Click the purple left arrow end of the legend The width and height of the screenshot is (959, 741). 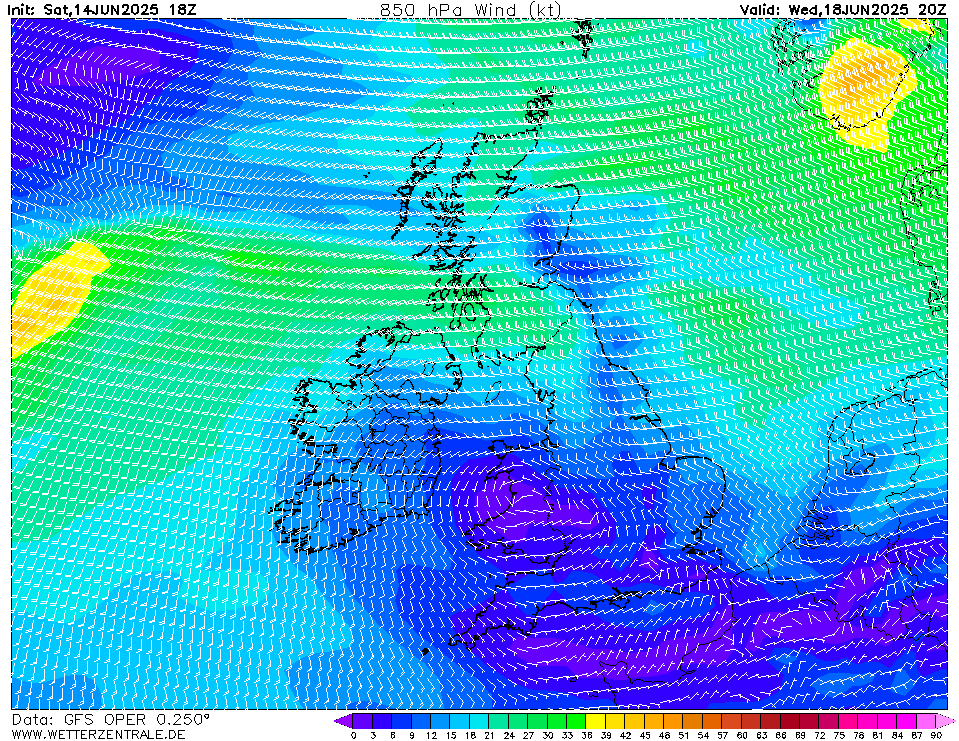tap(344, 721)
